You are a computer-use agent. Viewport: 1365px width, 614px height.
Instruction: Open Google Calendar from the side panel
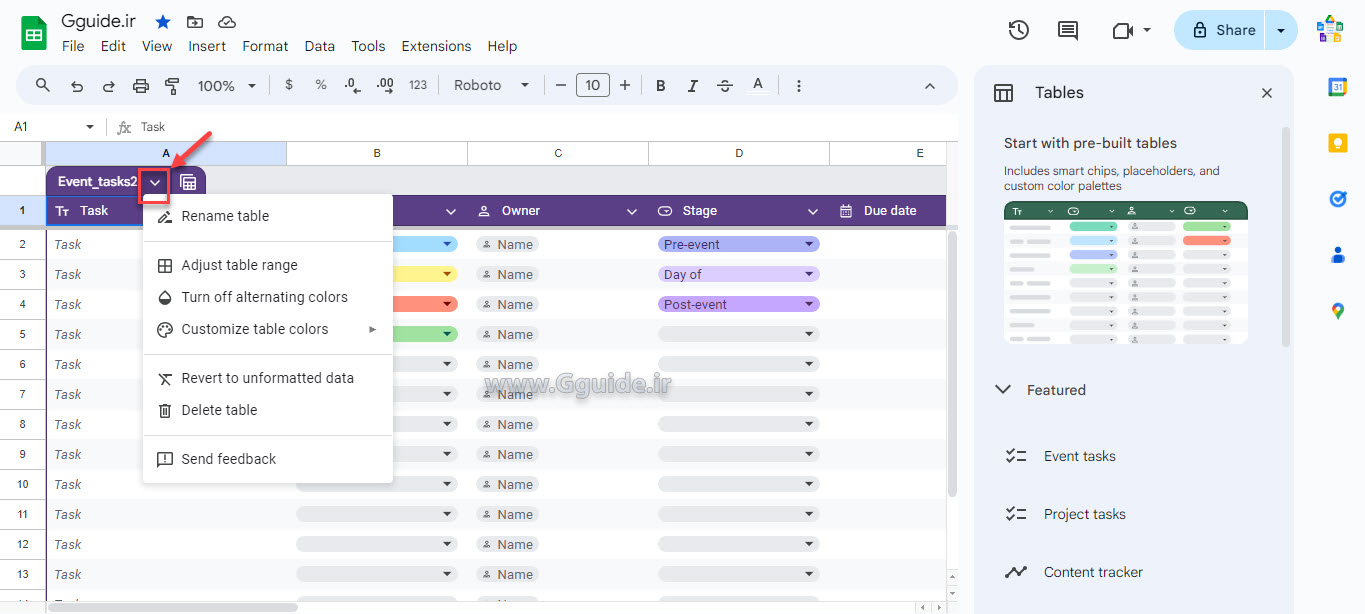[1337, 87]
